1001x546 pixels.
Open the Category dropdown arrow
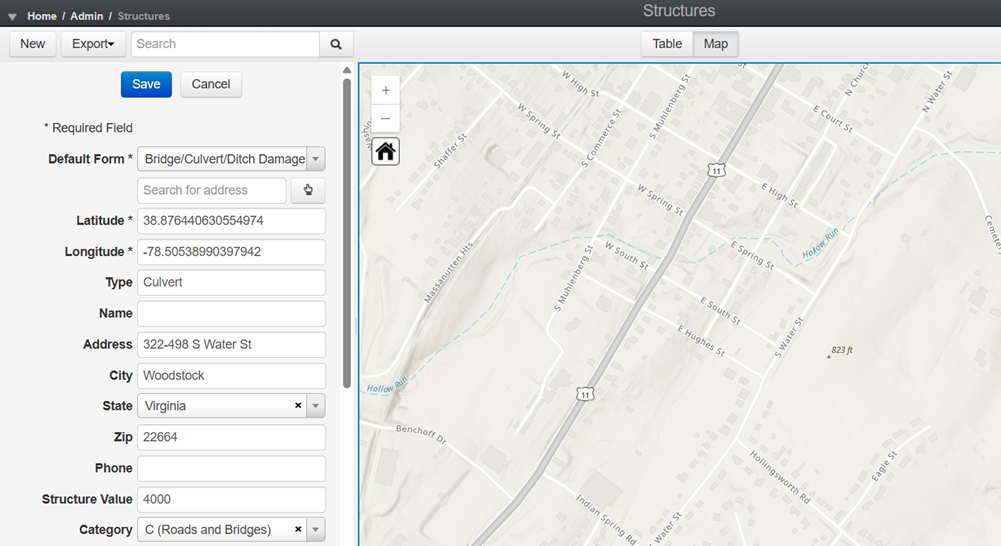click(x=315, y=529)
